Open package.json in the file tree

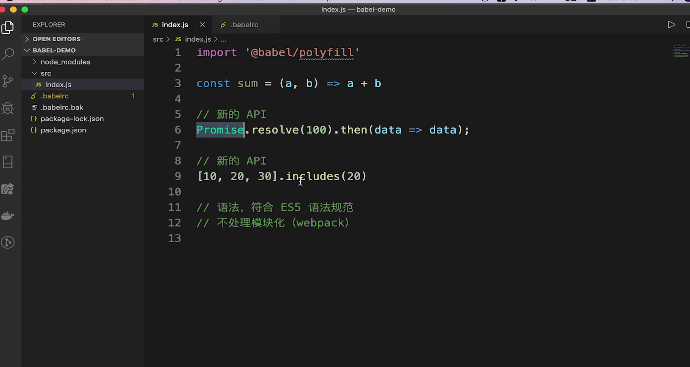(83, 130)
